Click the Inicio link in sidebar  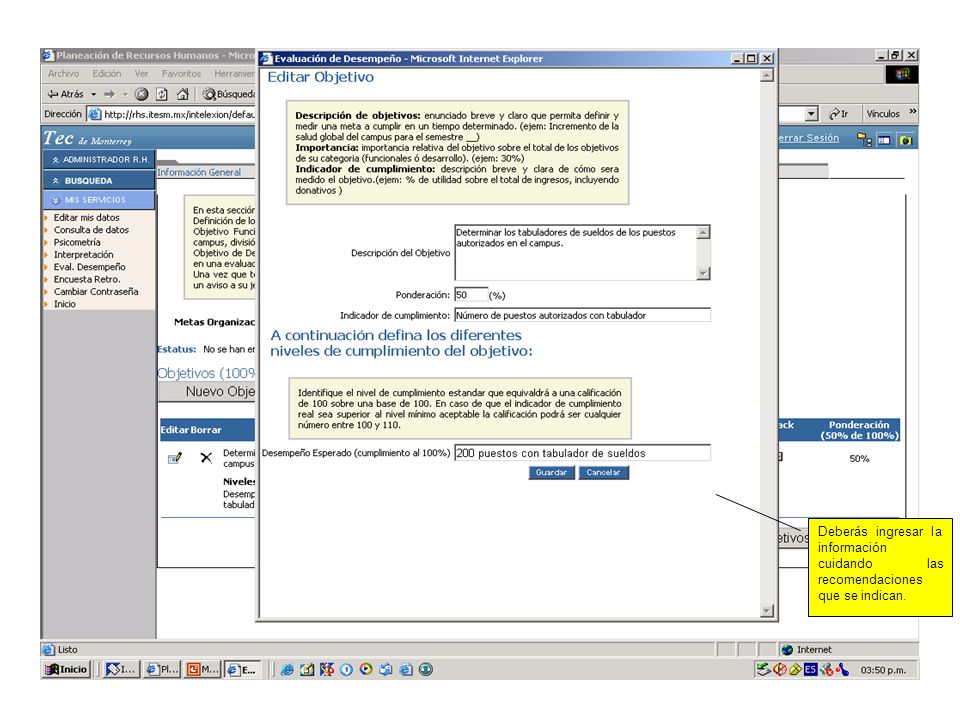point(64,304)
